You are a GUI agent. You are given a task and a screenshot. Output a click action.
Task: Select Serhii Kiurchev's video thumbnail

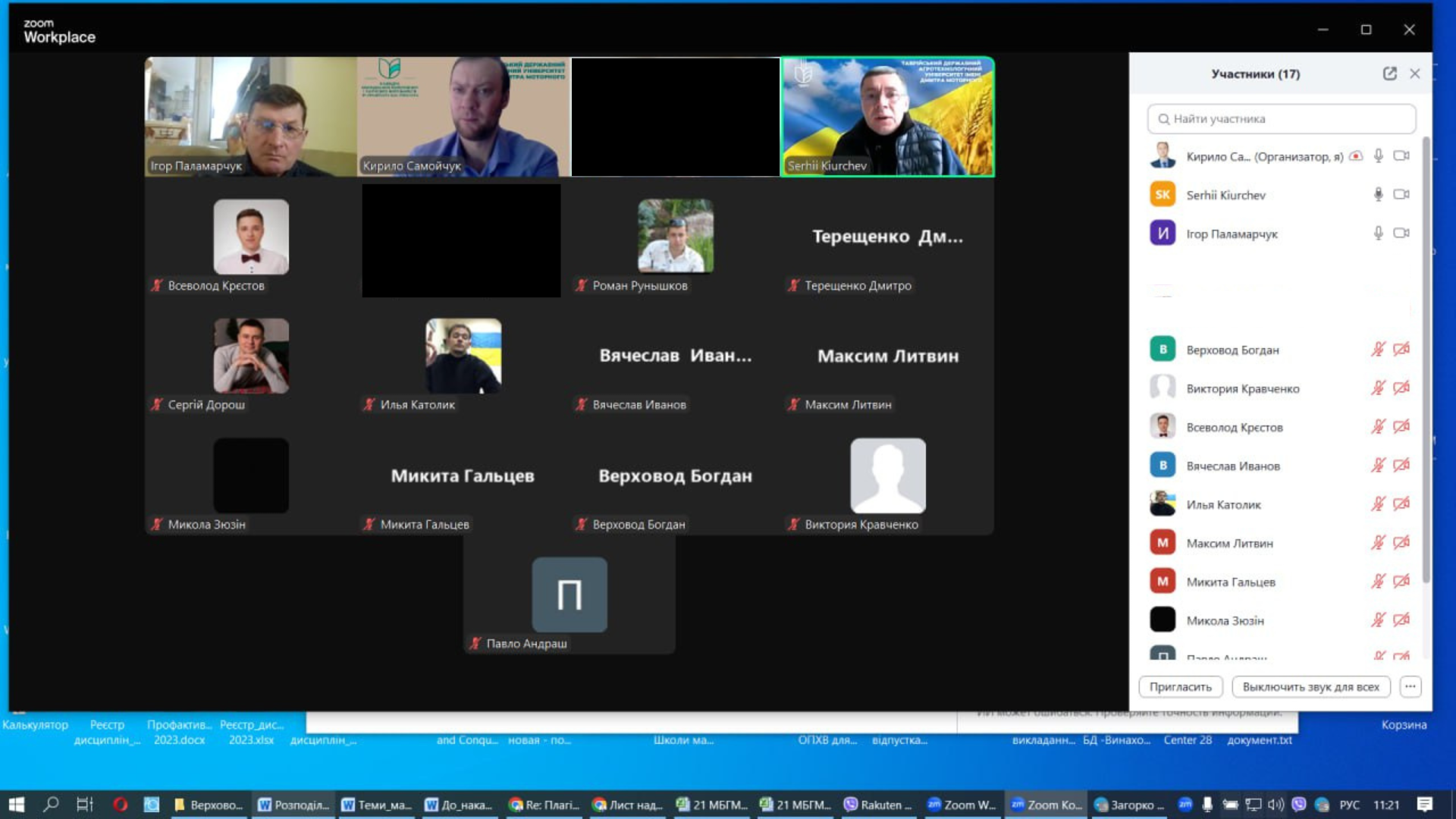click(887, 117)
